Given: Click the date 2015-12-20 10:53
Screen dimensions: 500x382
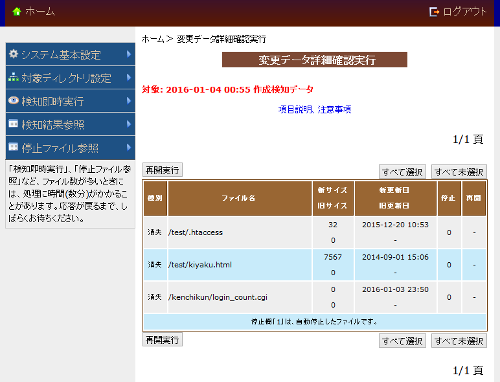Looking at the screenshot, I should [x=395, y=225].
